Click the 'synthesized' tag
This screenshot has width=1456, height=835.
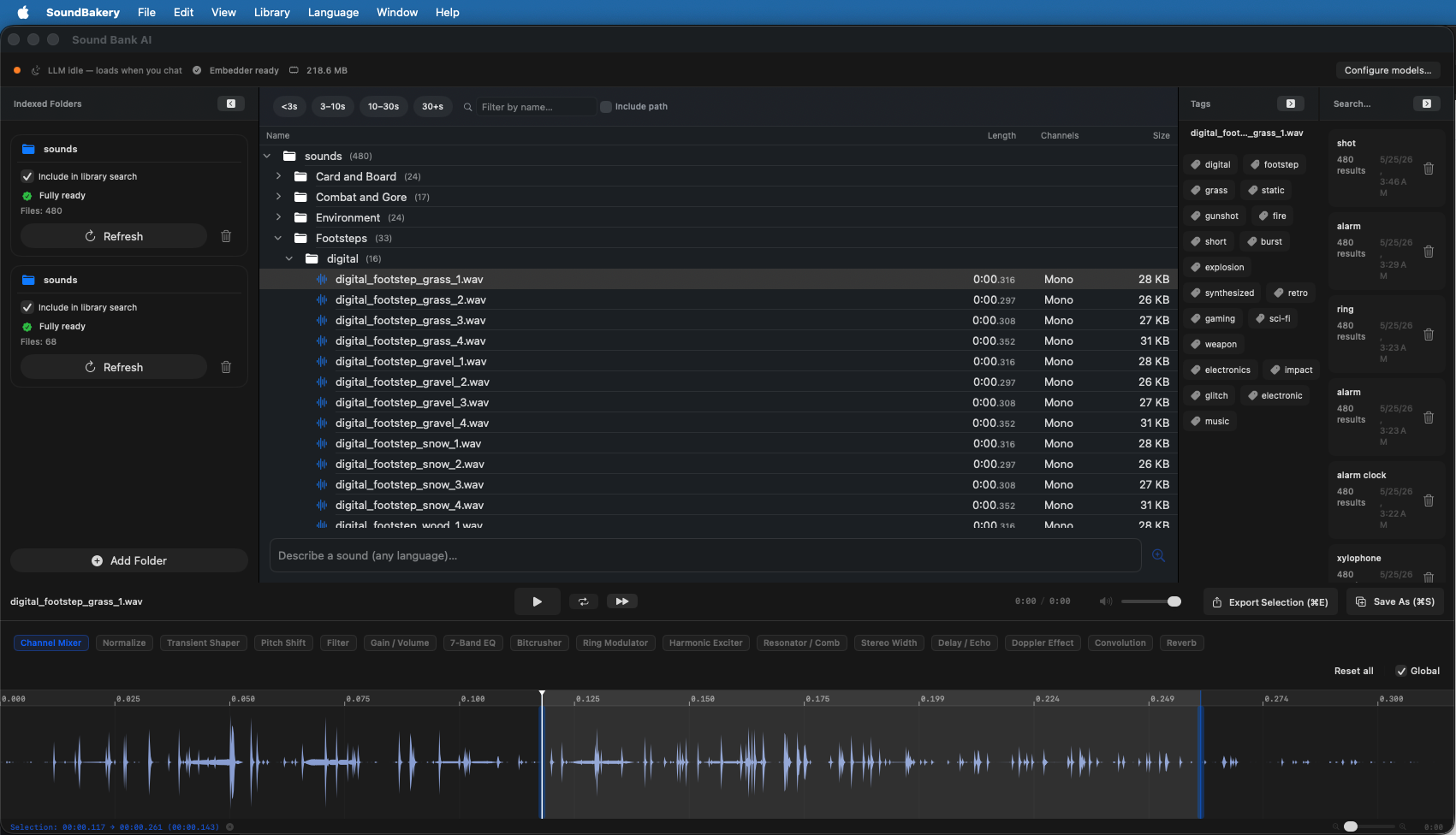coord(1222,293)
